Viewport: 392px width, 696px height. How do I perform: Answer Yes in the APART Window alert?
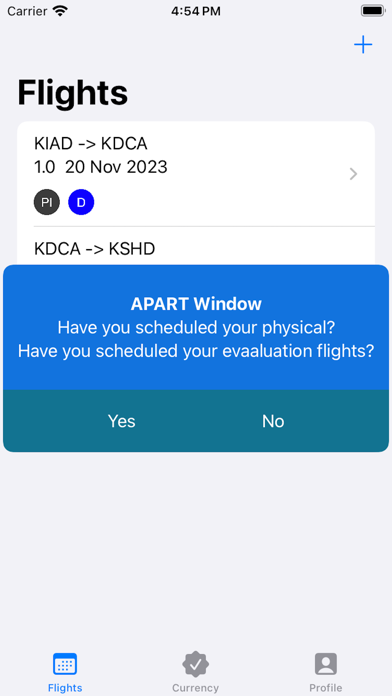tap(121, 421)
